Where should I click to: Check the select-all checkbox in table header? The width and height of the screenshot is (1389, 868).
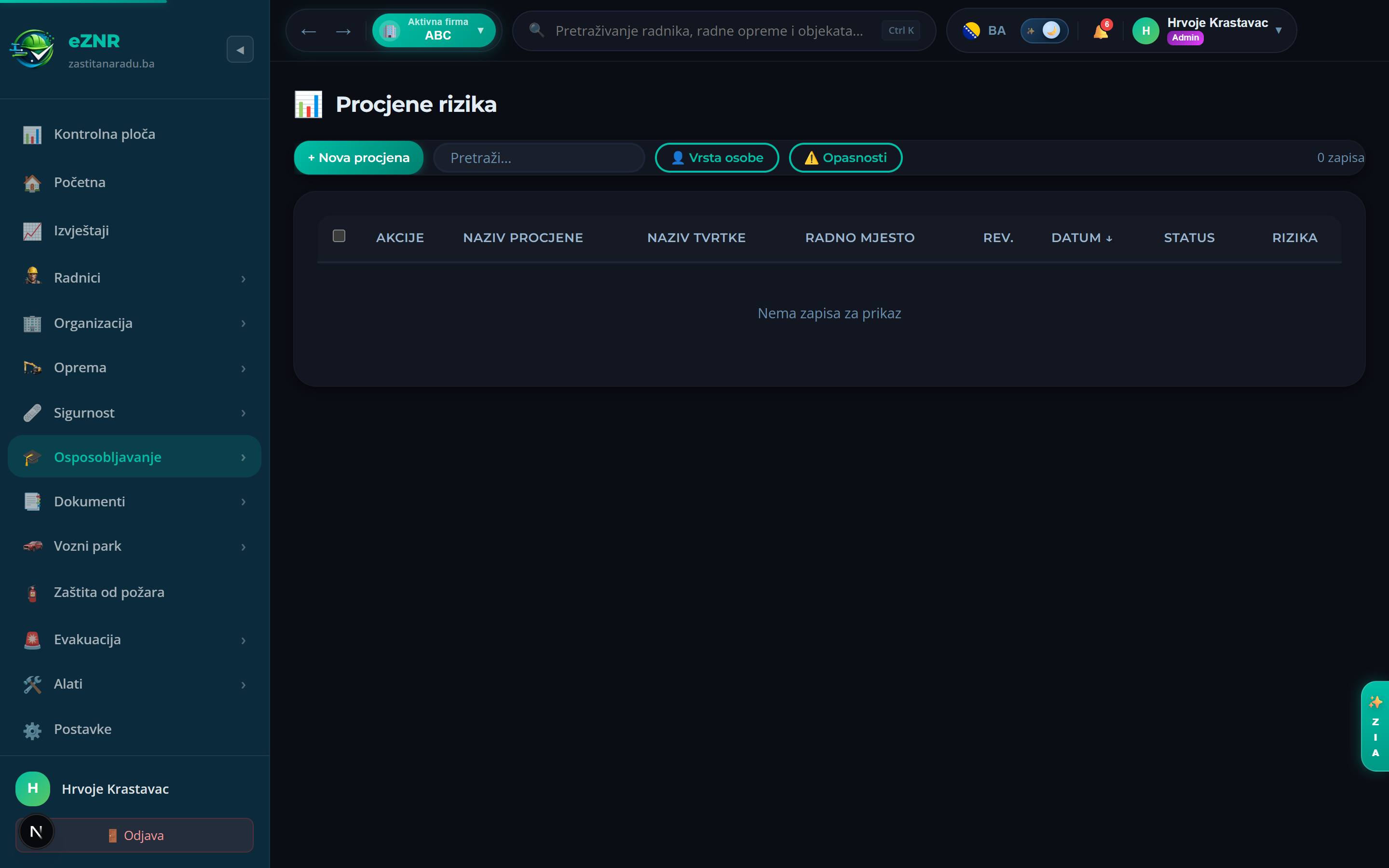[x=339, y=236]
